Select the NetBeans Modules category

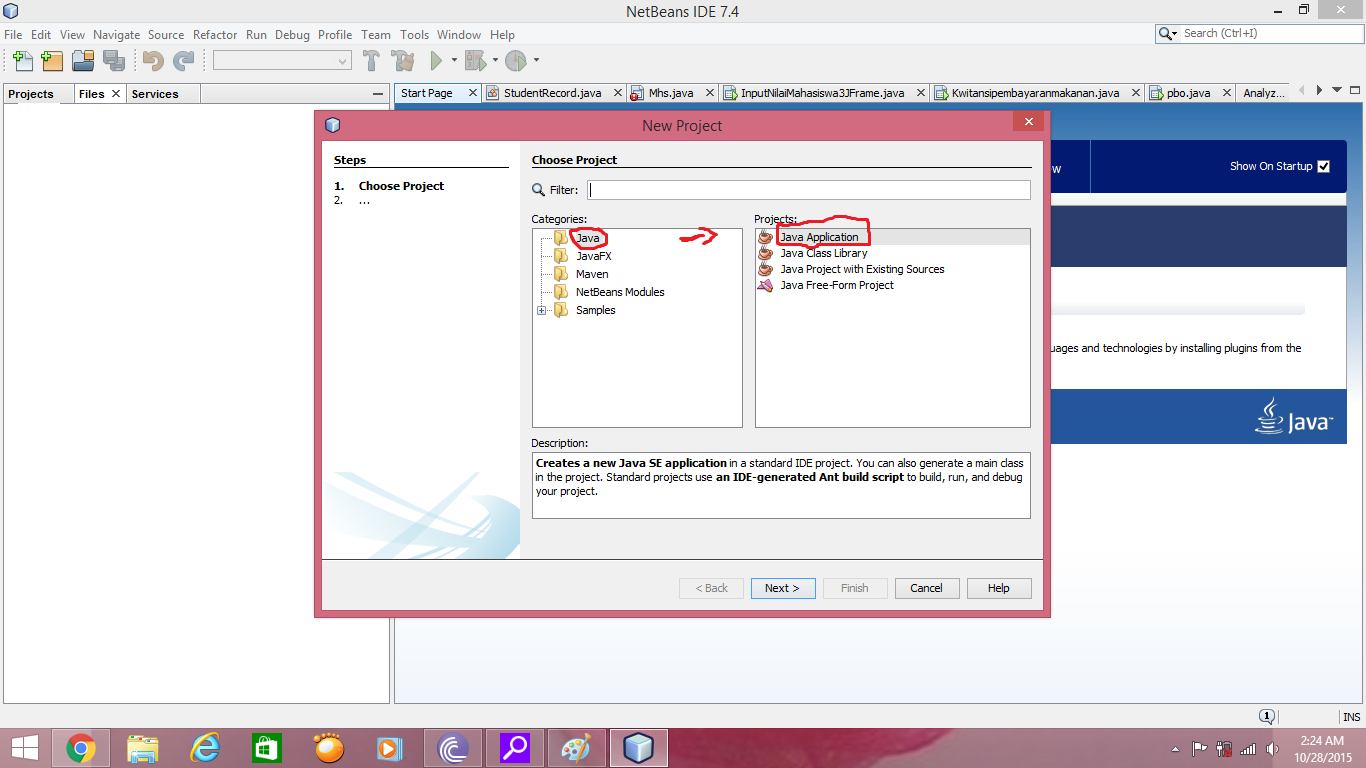click(x=620, y=292)
